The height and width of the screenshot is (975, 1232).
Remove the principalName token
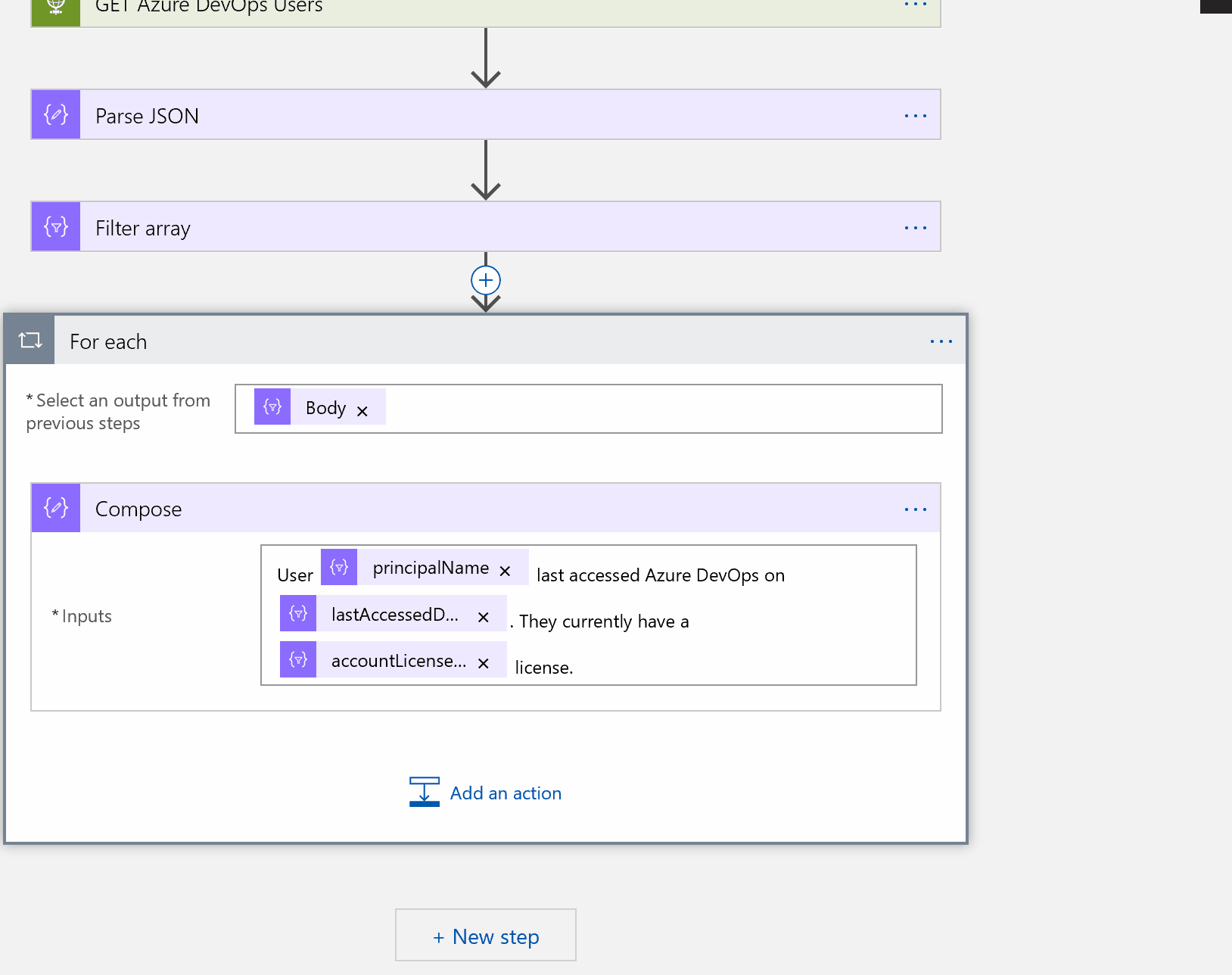[x=506, y=571]
